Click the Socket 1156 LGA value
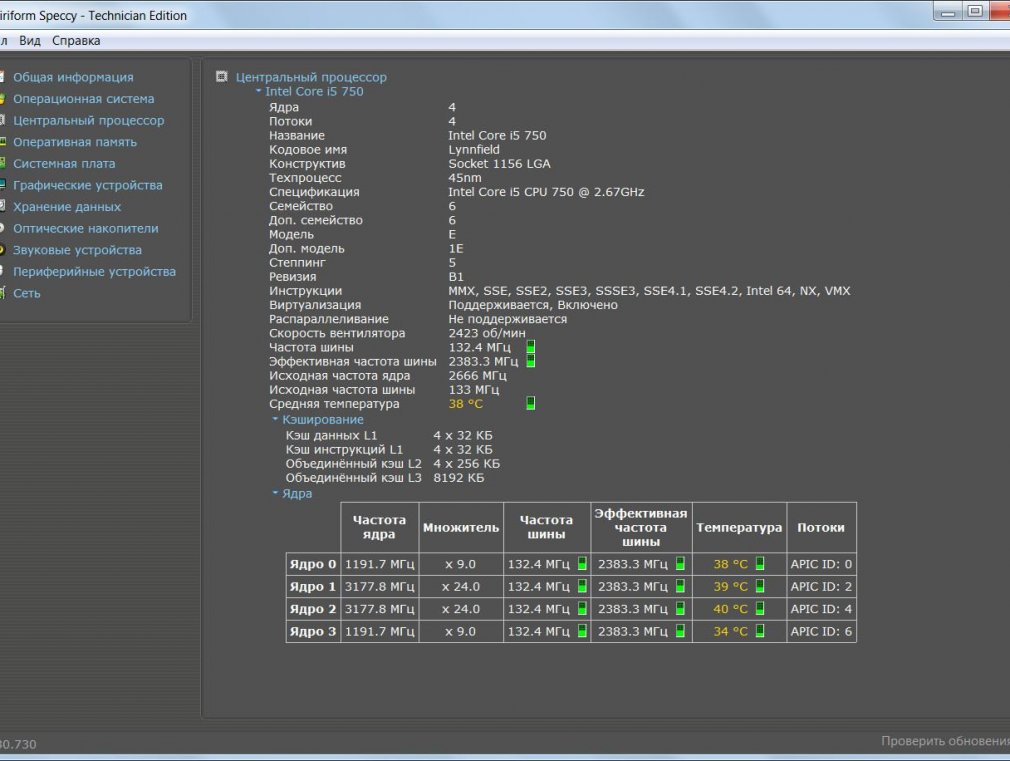This screenshot has height=761, width=1010. pyautogui.click(x=499, y=164)
